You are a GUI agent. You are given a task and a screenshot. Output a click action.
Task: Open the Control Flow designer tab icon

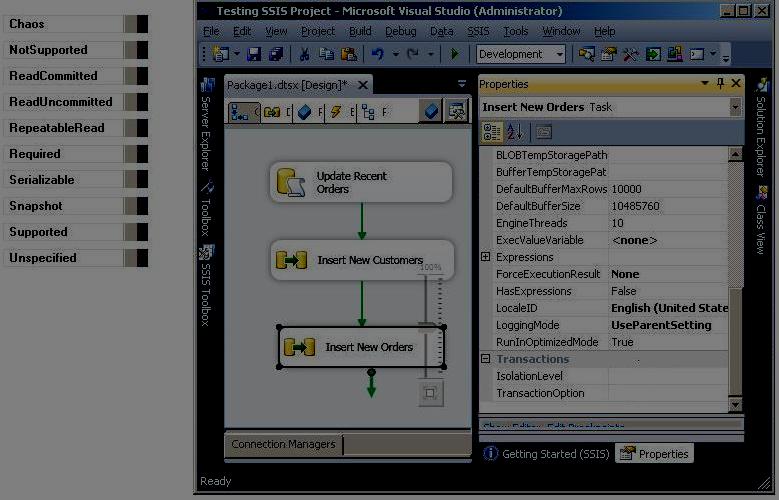[239, 112]
